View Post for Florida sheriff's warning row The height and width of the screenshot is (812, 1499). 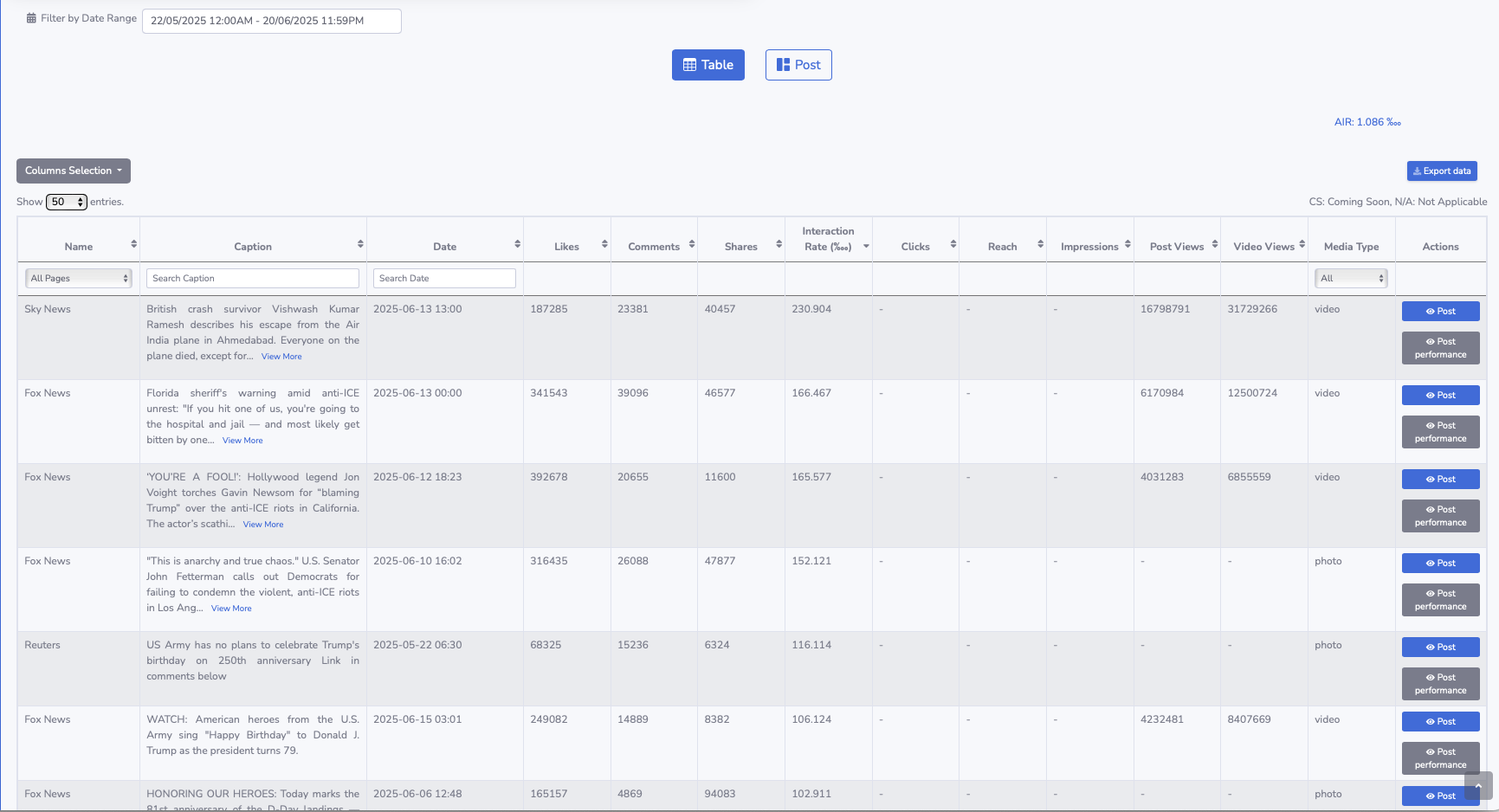1441,396
